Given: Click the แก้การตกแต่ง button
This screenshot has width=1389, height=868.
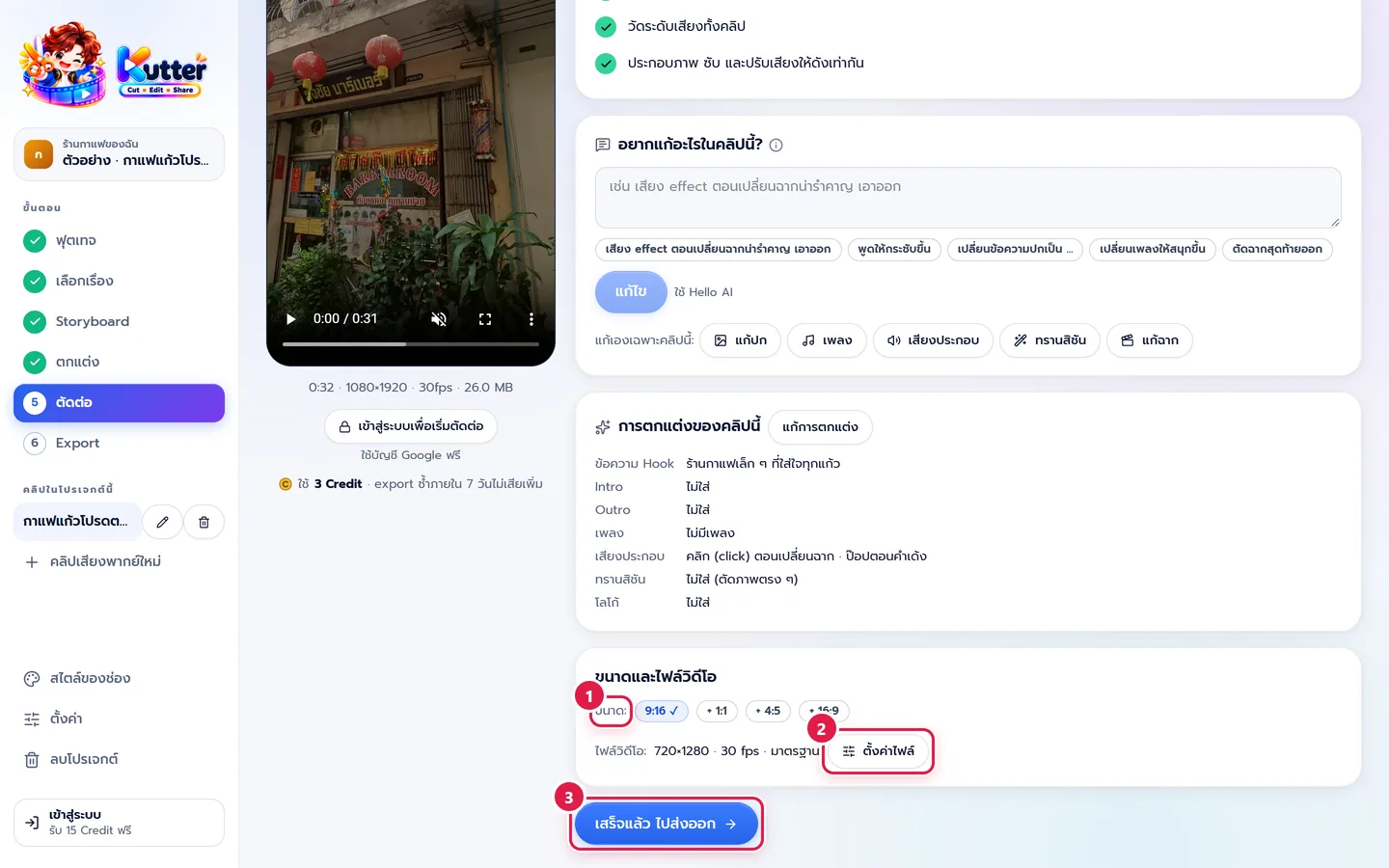Looking at the screenshot, I should pyautogui.click(x=820, y=427).
